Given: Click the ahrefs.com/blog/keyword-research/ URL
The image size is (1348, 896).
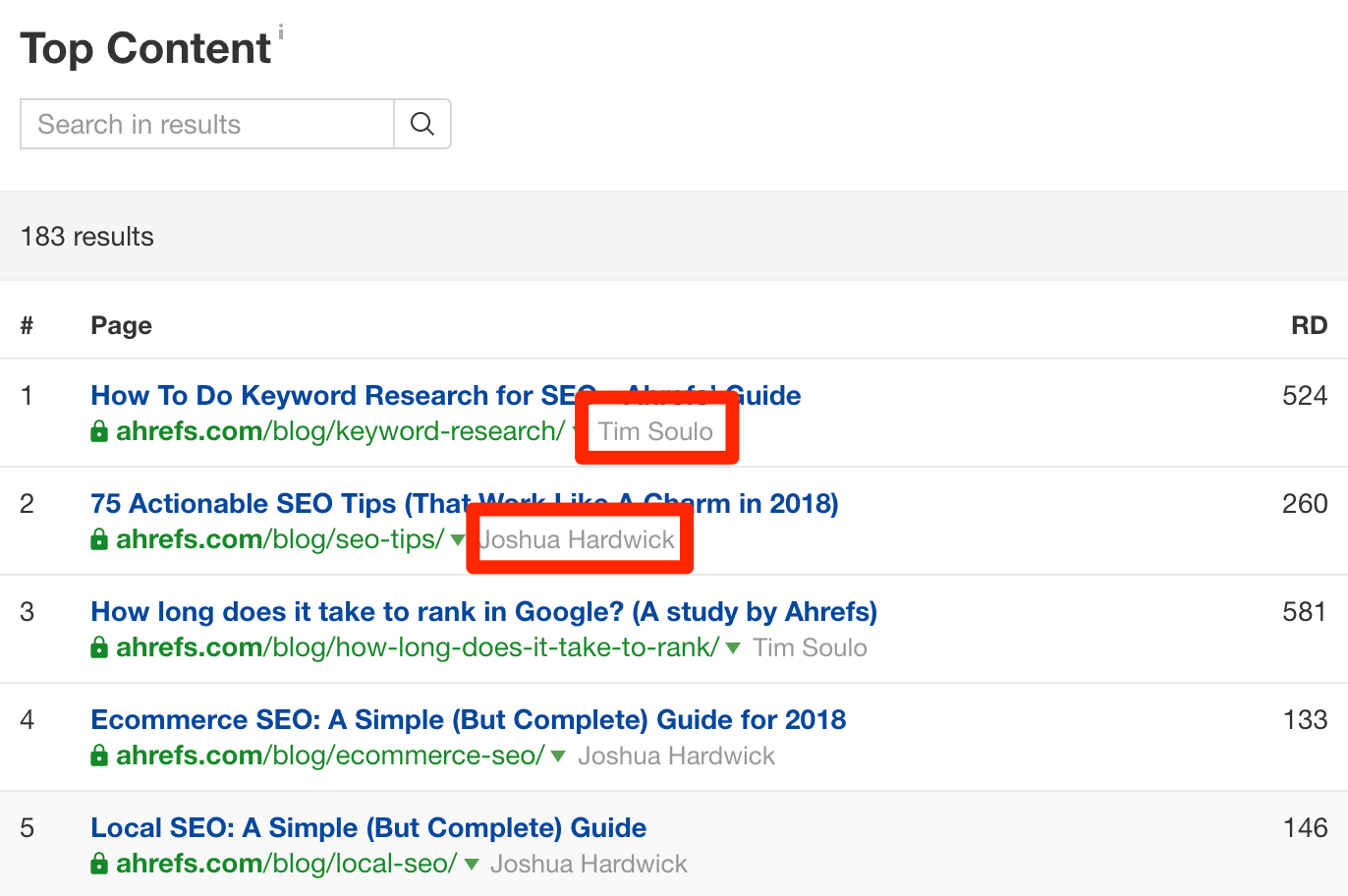Looking at the screenshot, I should click(x=340, y=431).
